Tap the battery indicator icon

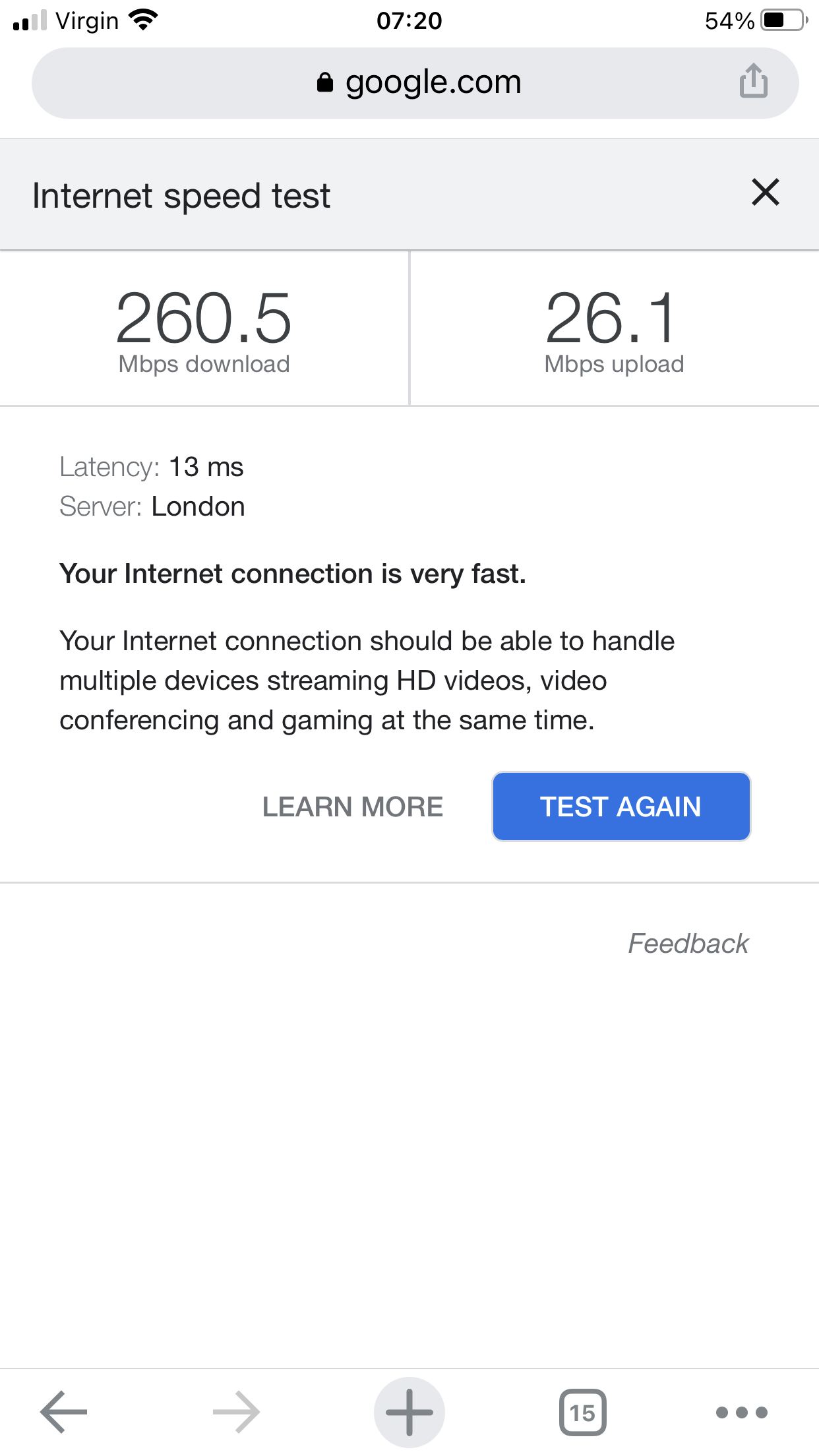point(783,20)
